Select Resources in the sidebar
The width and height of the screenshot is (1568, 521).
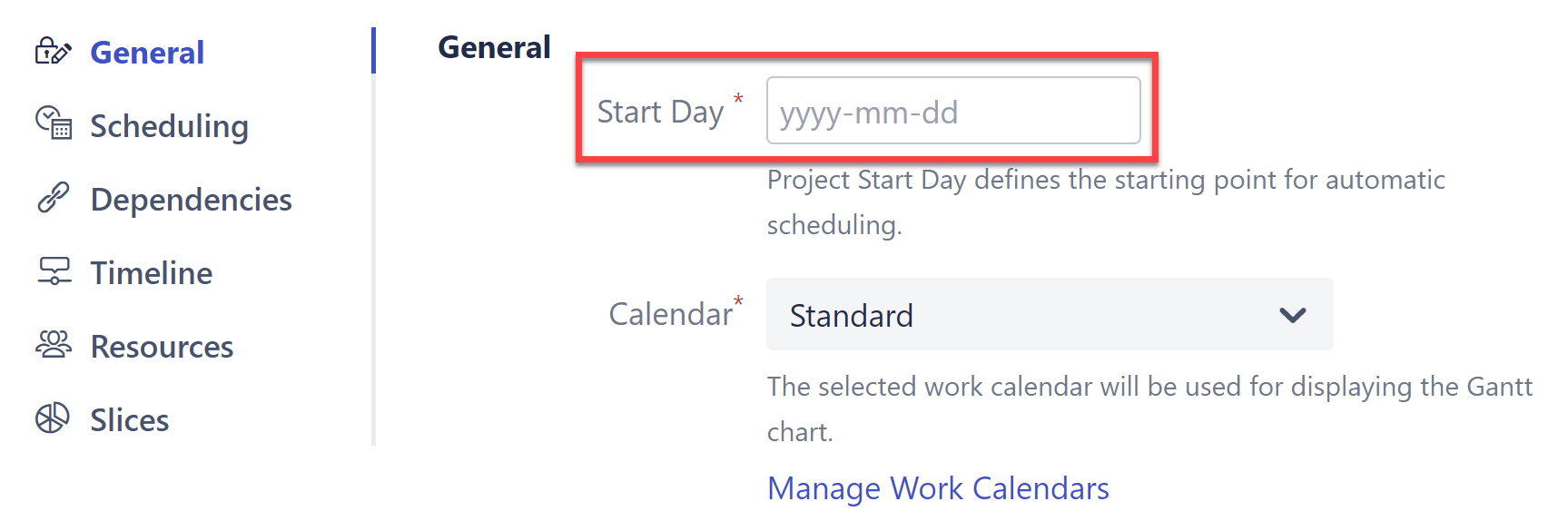click(162, 347)
